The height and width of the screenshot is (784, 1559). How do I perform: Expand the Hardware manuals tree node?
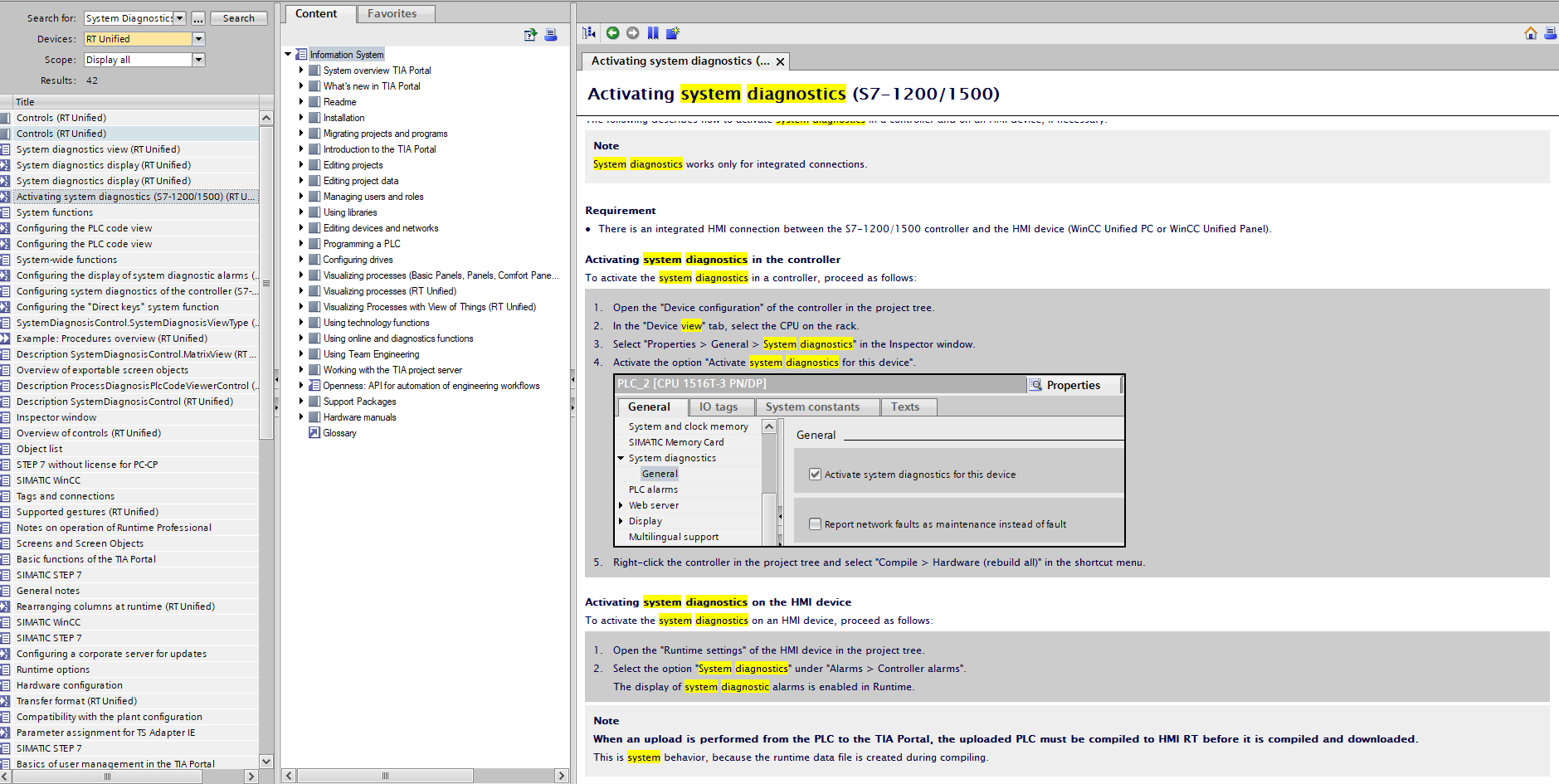click(301, 417)
